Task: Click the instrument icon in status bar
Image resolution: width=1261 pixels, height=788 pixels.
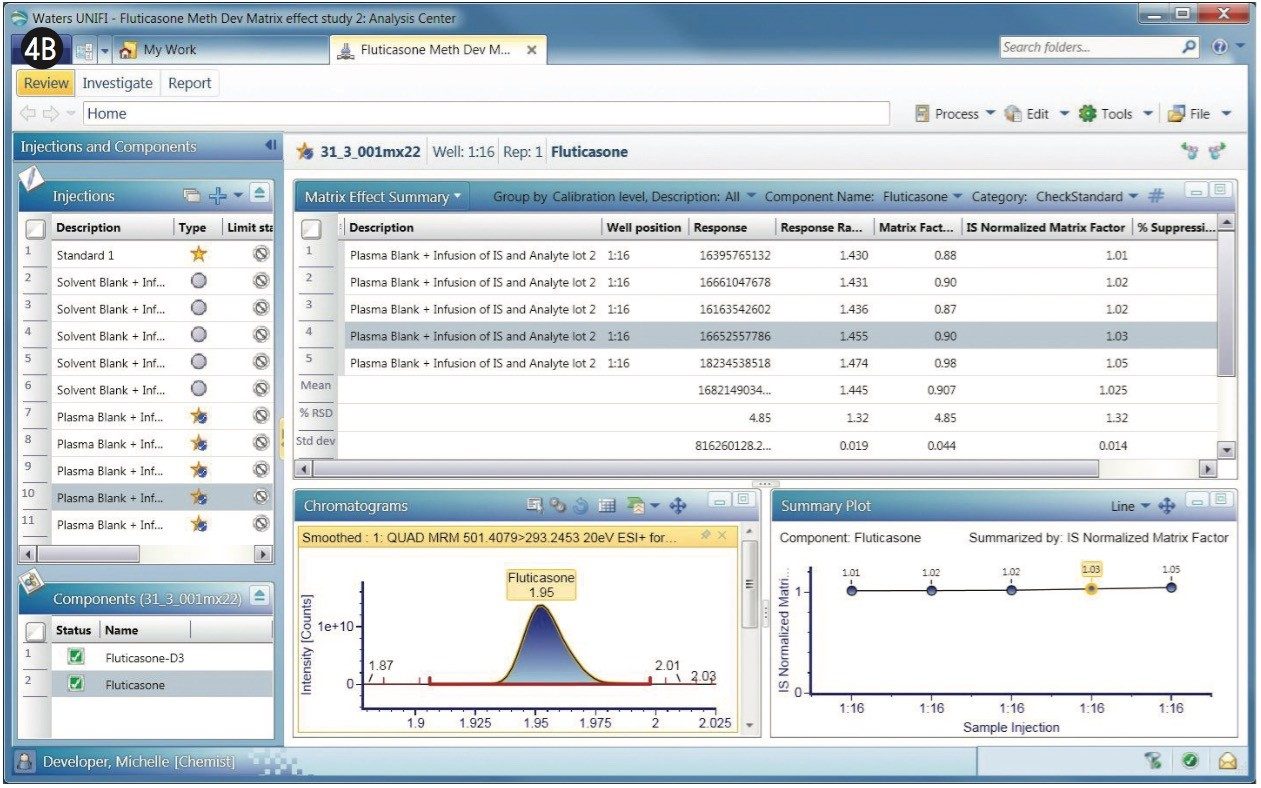Action: [x=1153, y=761]
